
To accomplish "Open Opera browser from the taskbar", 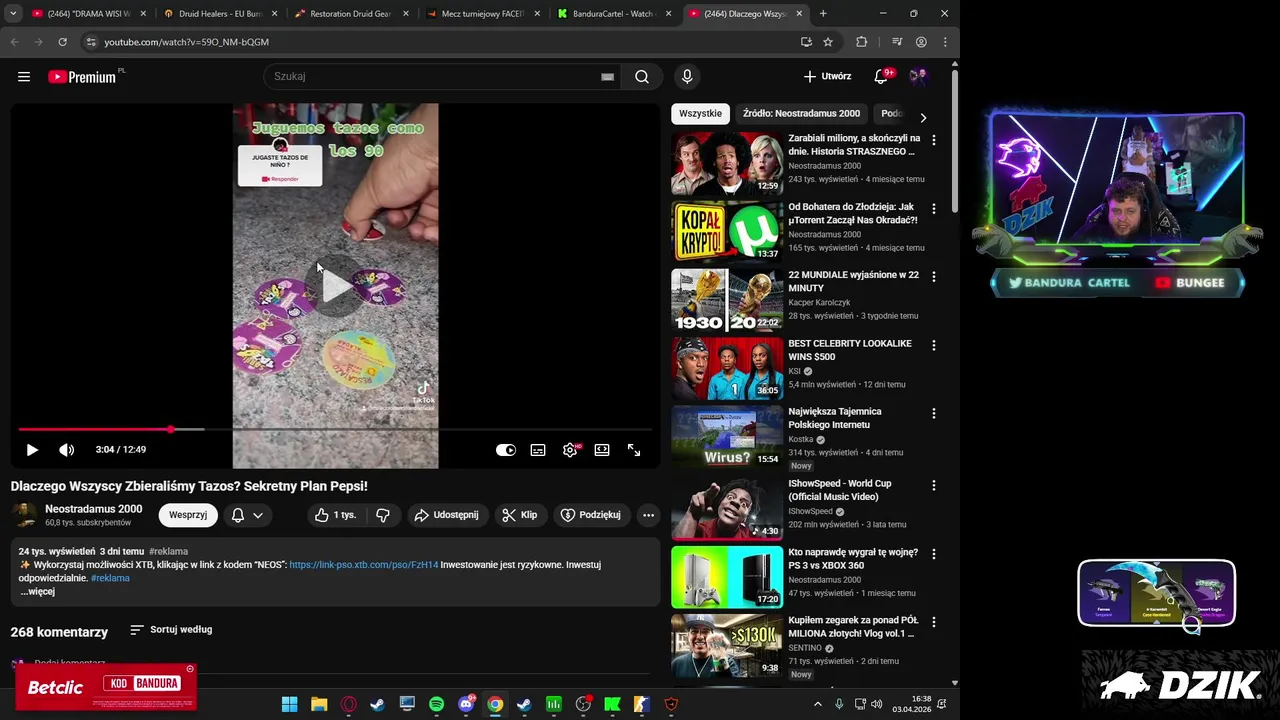I will [x=348, y=705].
